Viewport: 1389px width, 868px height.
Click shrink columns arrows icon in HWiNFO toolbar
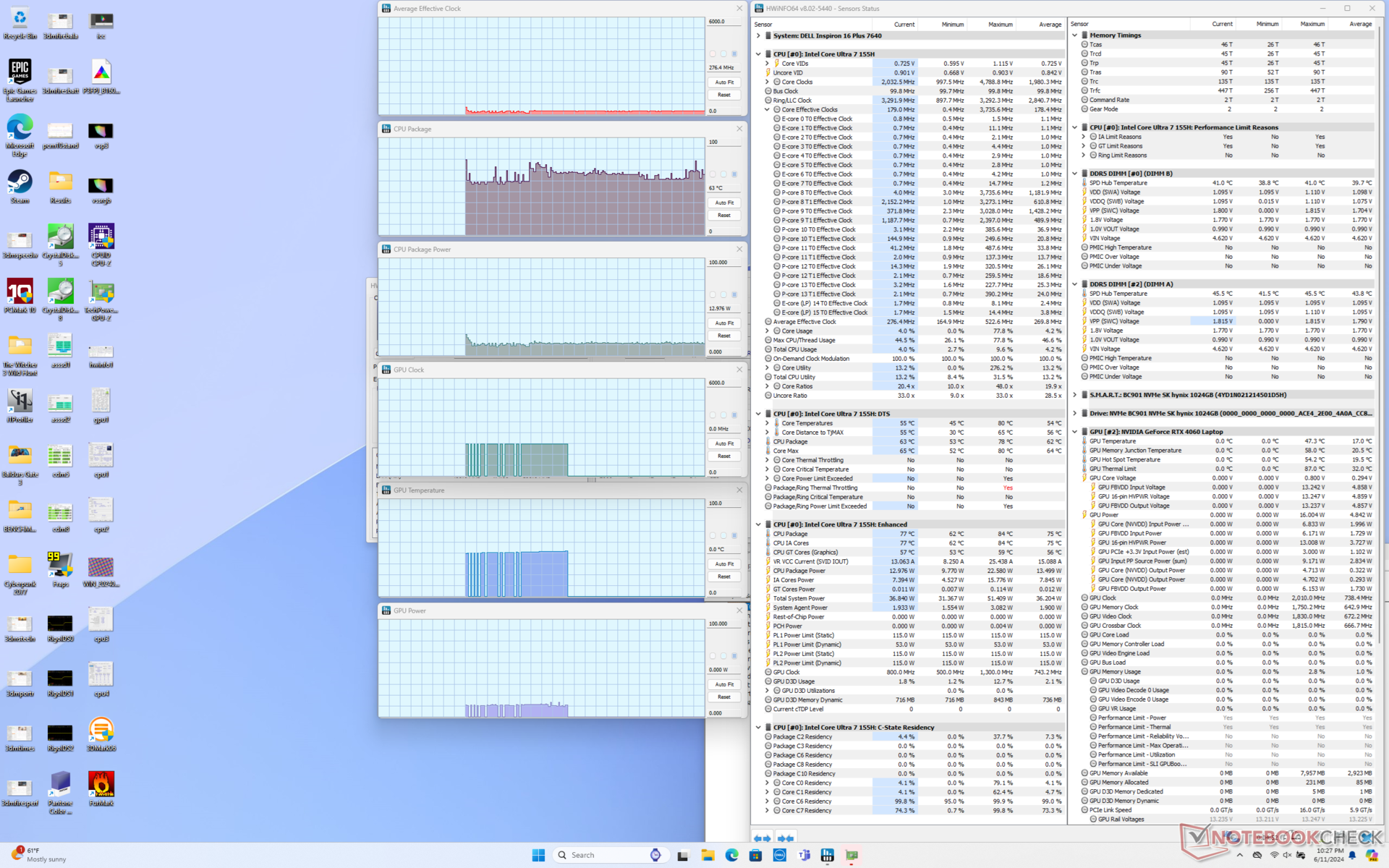point(786,838)
